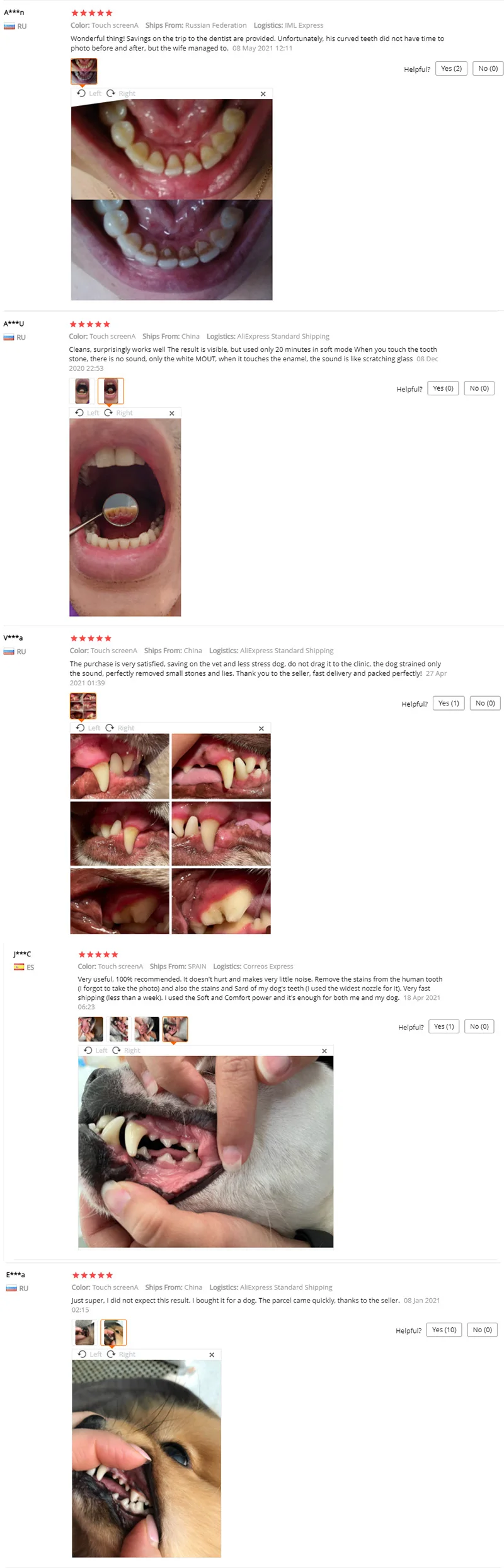Vote No (0) on J***C's review
The image size is (504, 1568).
click(479, 1026)
